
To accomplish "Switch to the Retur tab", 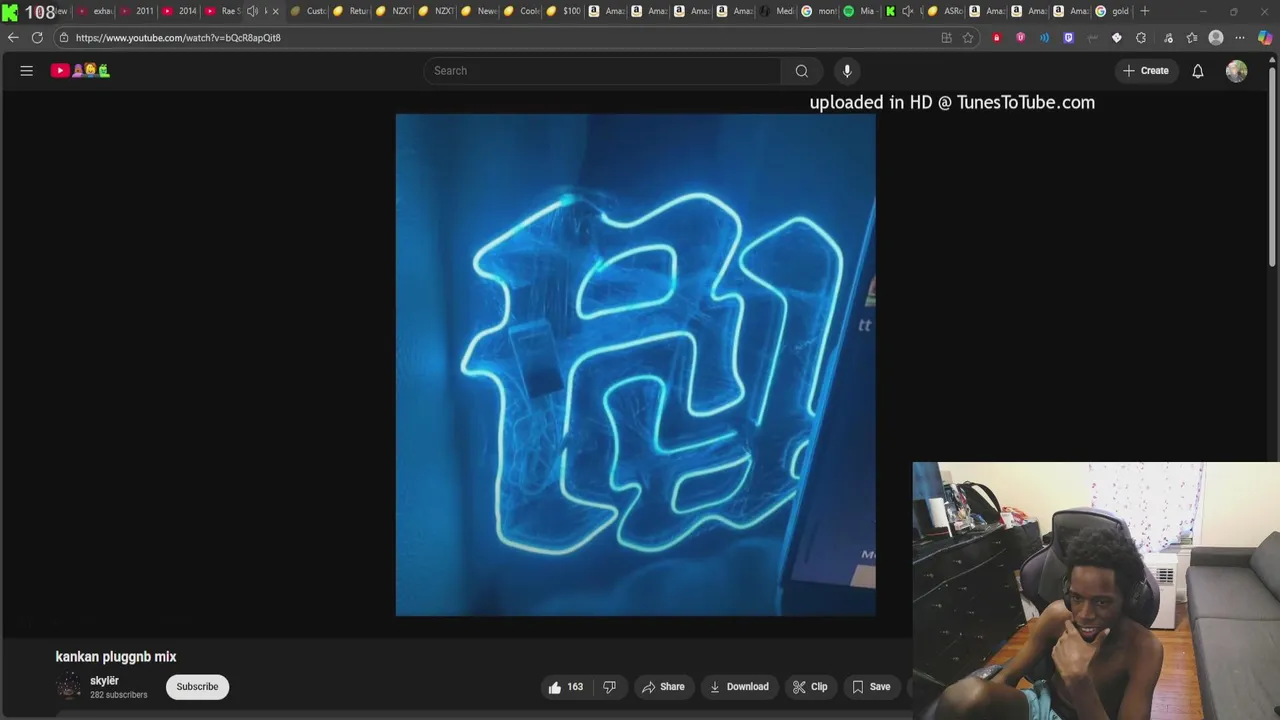I will click(x=351, y=11).
